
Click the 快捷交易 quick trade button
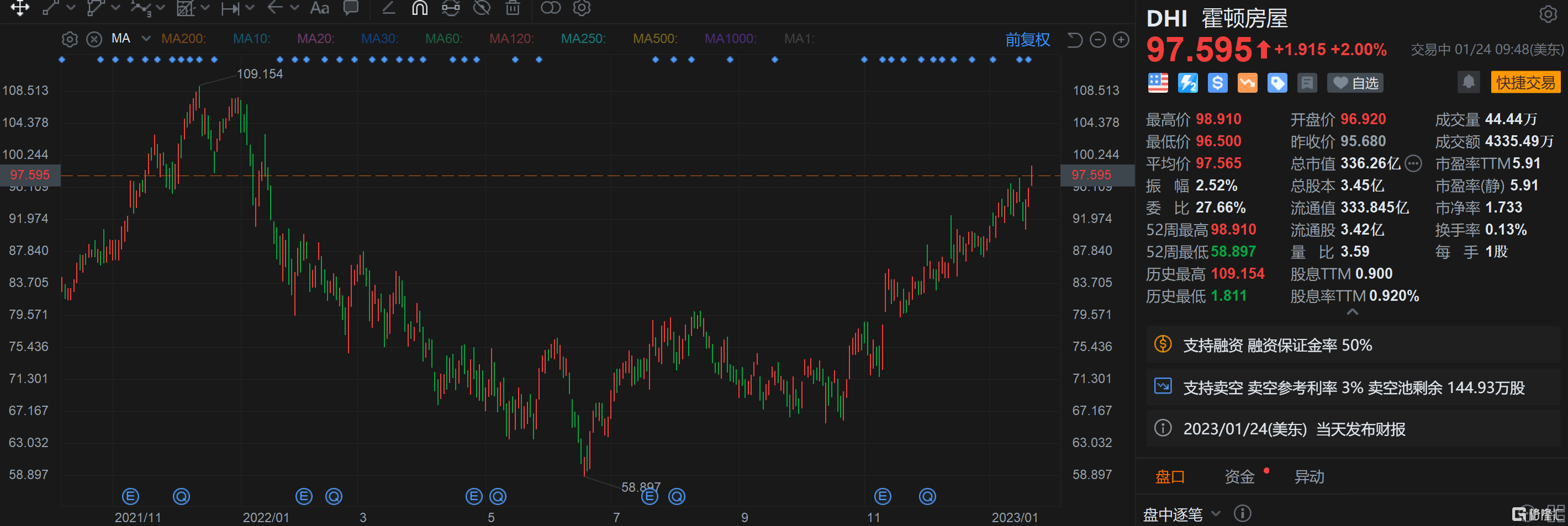point(1525,83)
